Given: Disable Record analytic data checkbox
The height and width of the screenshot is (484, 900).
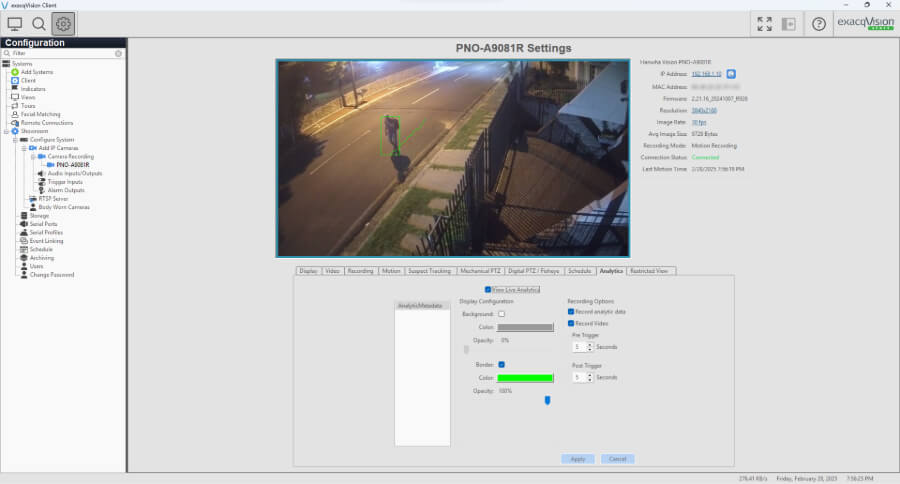Looking at the screenshot, I should click(571, 312).
